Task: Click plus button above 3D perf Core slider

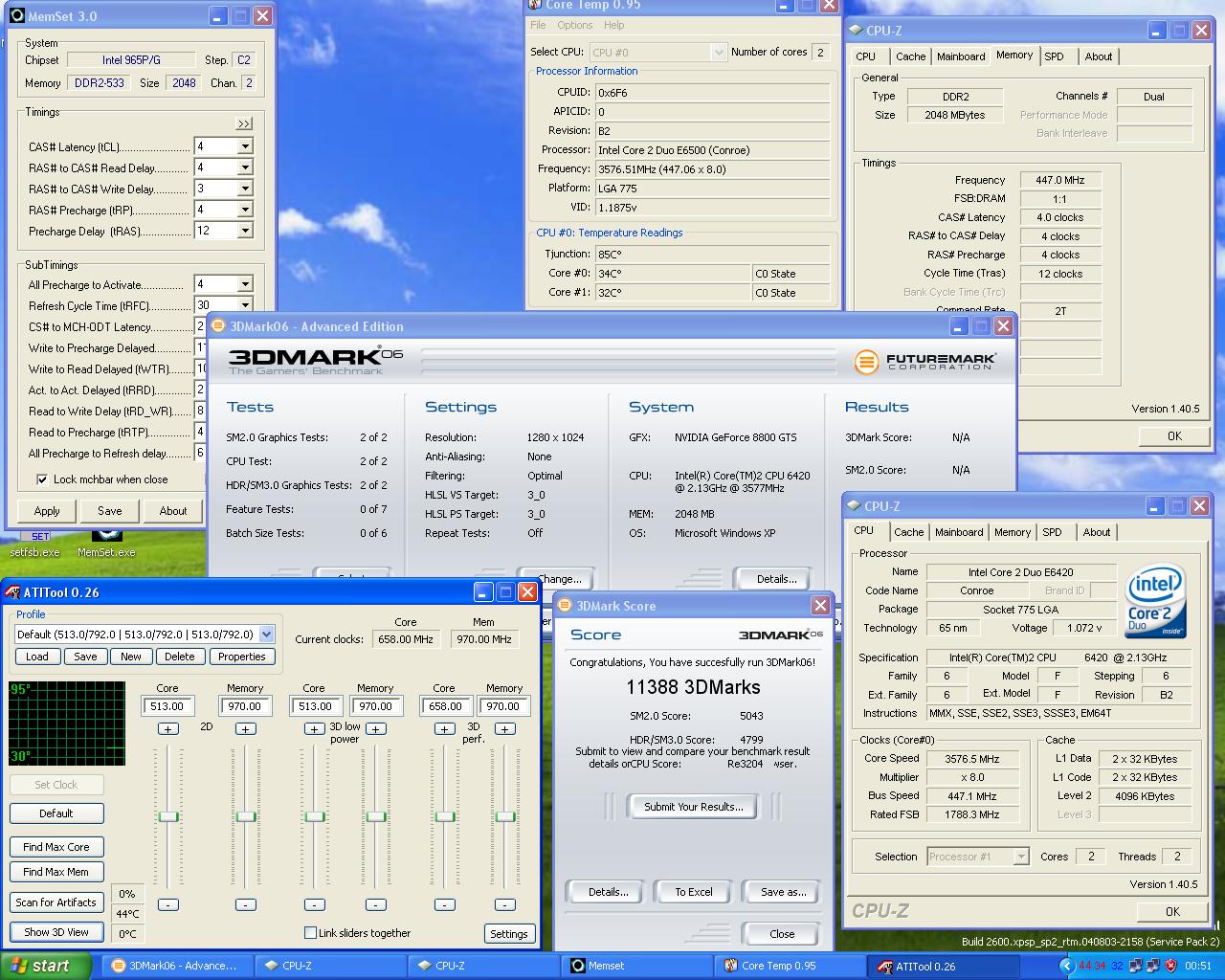Action: (x=444, y=729)
